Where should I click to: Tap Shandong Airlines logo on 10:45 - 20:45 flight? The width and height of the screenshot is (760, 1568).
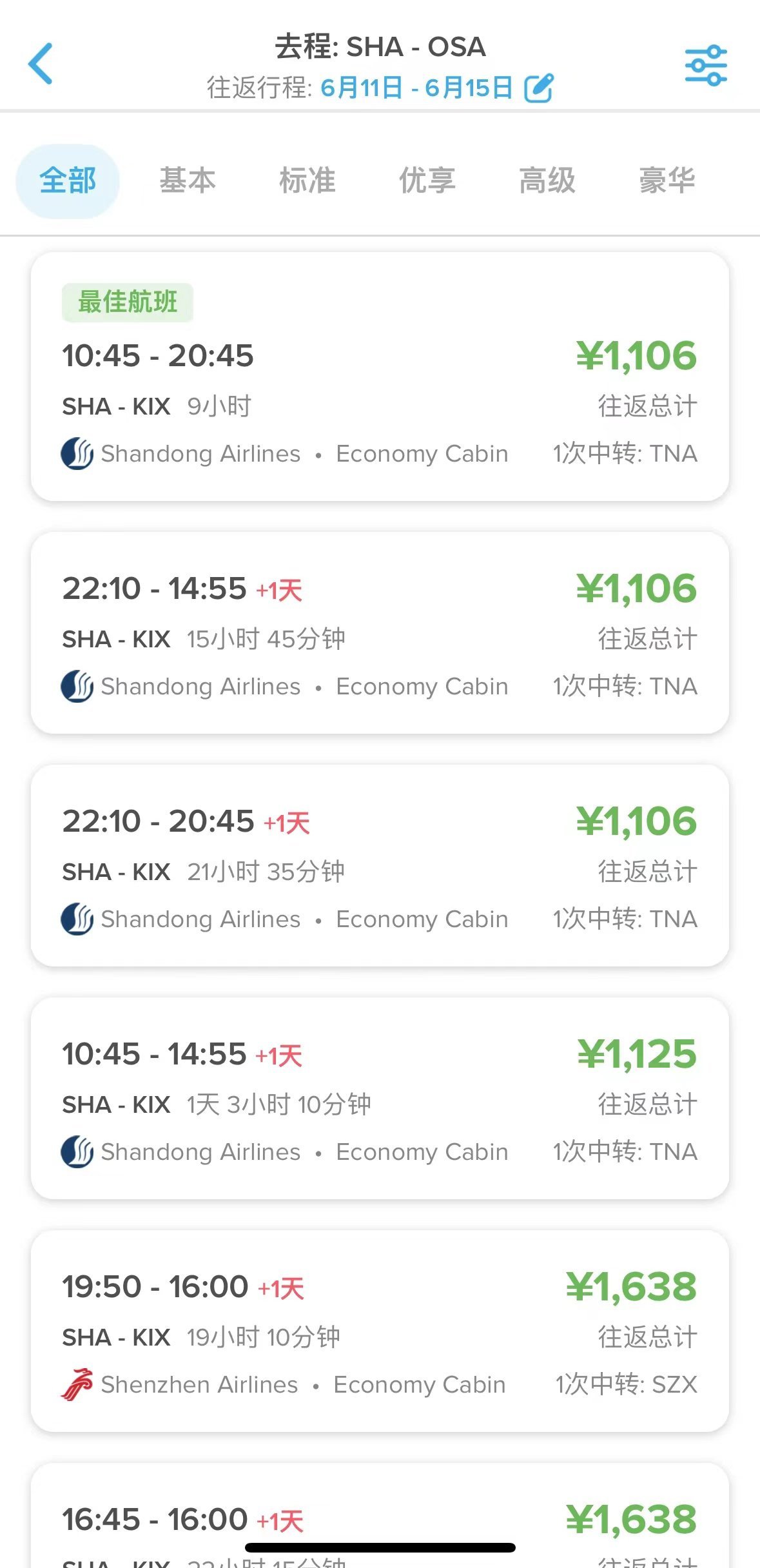(x=77, y=454)
